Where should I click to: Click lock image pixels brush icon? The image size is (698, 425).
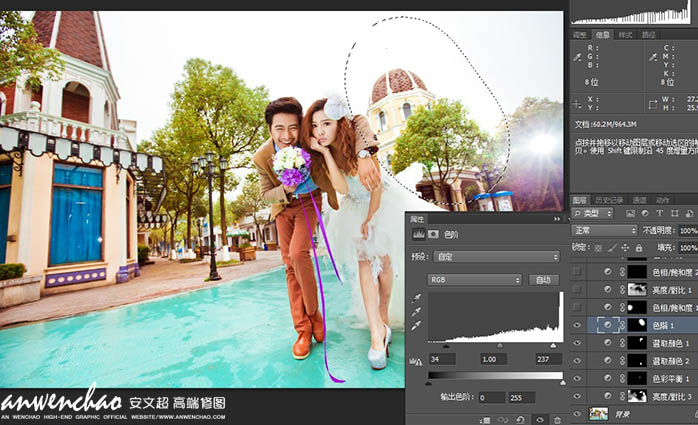point(612,247)
